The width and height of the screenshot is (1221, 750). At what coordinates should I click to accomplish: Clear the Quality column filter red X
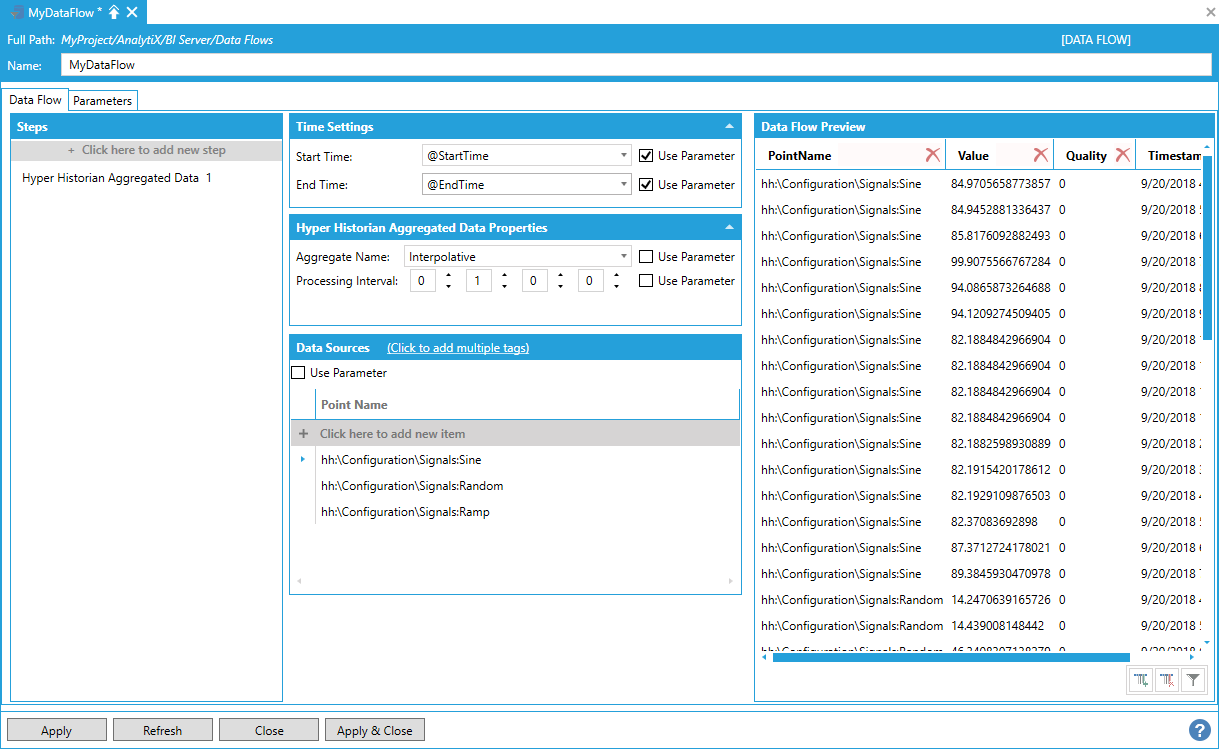[1122, 155]
